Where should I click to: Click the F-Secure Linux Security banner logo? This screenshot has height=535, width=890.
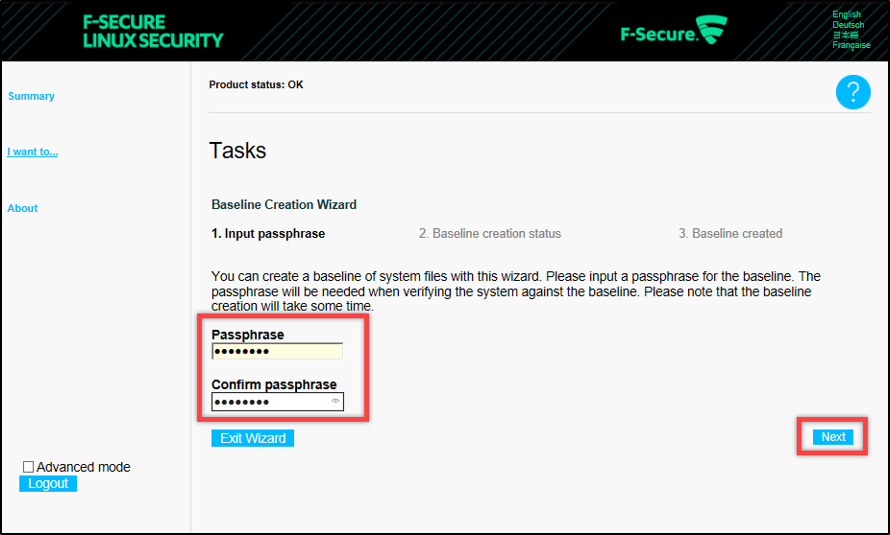(x=153, y=31)
